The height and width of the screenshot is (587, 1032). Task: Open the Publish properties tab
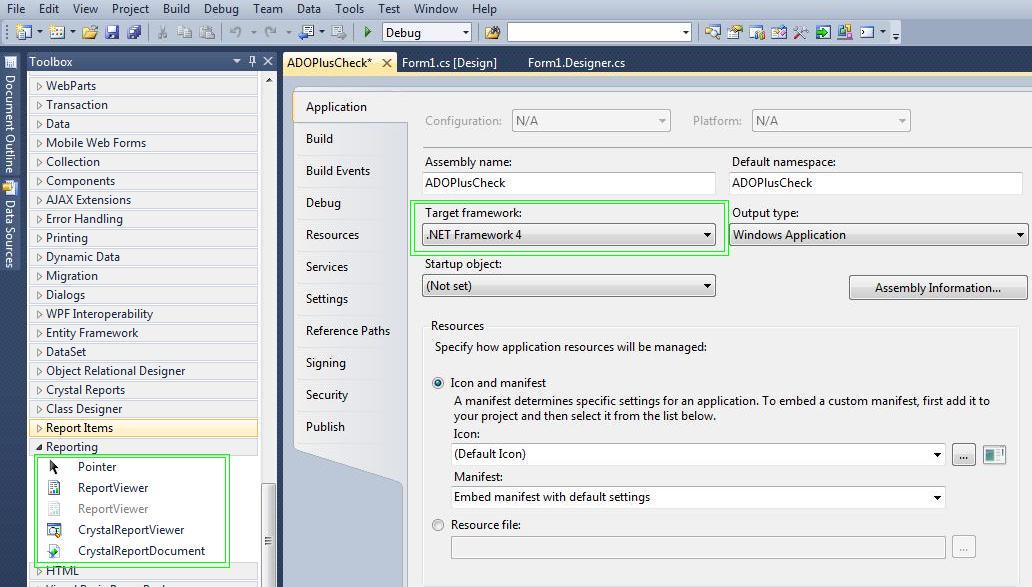[325, 426]
